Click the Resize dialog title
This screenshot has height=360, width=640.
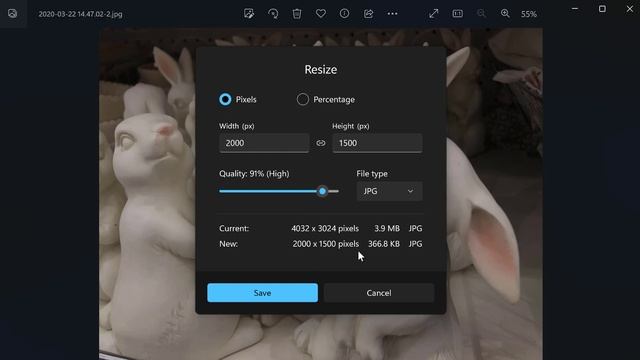click(321, 69)
